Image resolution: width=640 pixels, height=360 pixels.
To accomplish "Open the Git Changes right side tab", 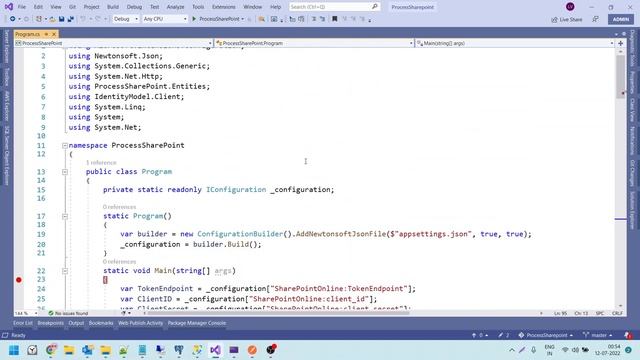I will pyautogui.click(x=632, y=173).
